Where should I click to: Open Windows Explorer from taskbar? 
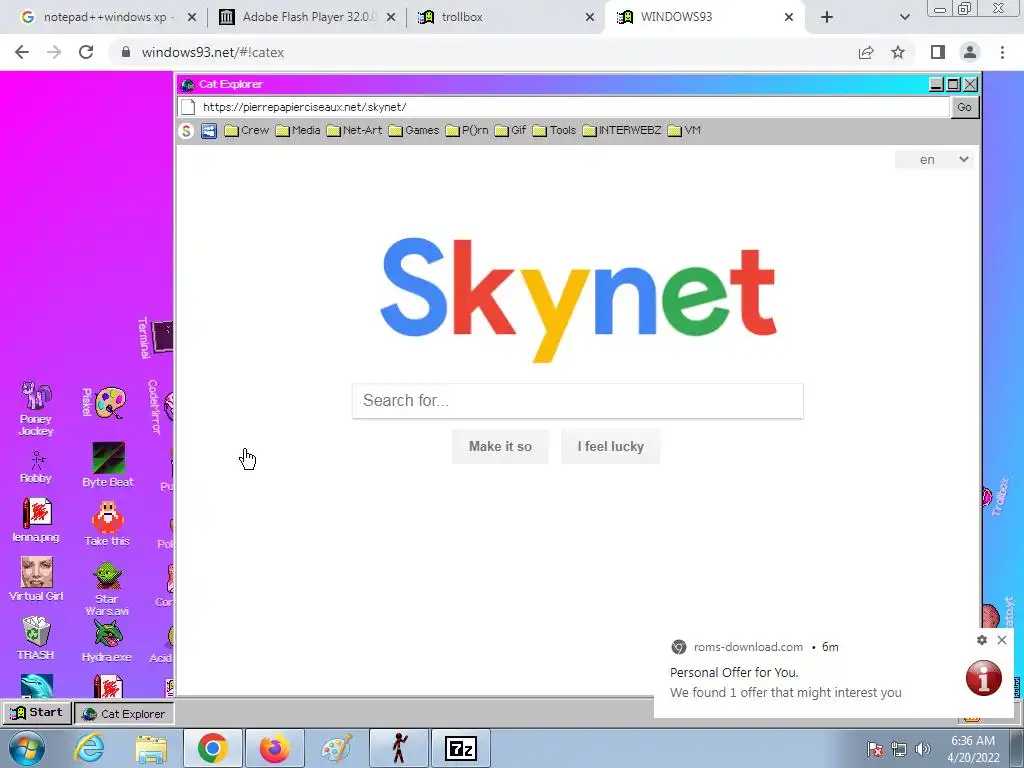151,748
